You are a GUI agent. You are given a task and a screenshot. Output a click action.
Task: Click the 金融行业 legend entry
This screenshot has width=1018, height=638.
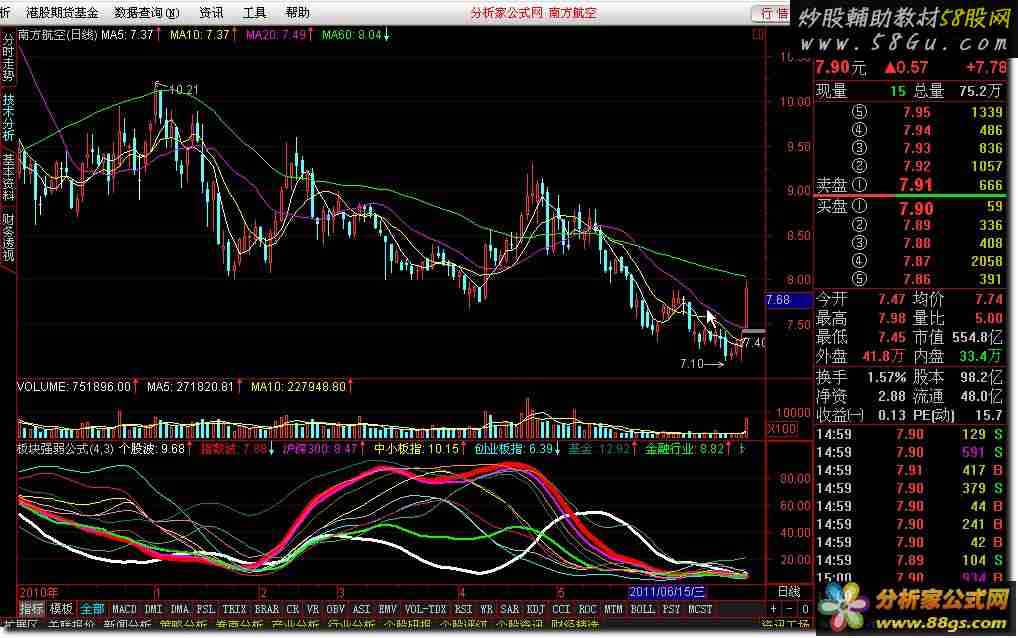(x=684, y=448)
